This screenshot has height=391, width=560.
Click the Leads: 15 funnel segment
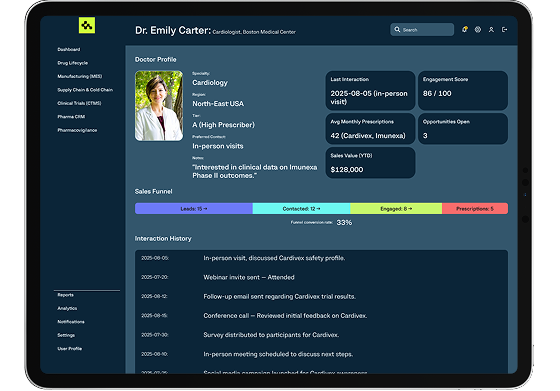[194, 209]
